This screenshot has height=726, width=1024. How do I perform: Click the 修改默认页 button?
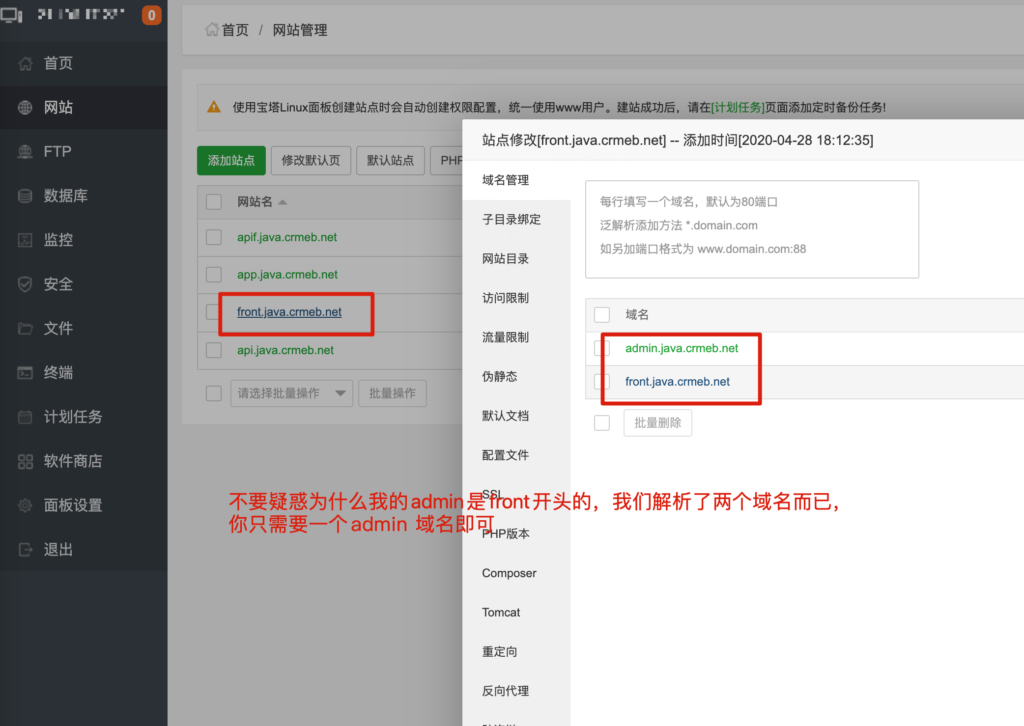click(x=311, y=160)
